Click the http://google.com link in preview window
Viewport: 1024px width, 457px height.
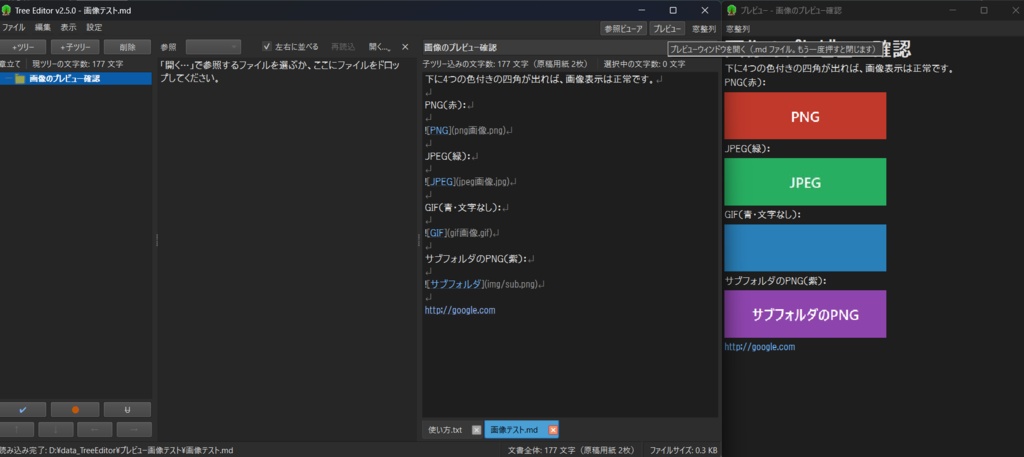[x=760, y=347]
